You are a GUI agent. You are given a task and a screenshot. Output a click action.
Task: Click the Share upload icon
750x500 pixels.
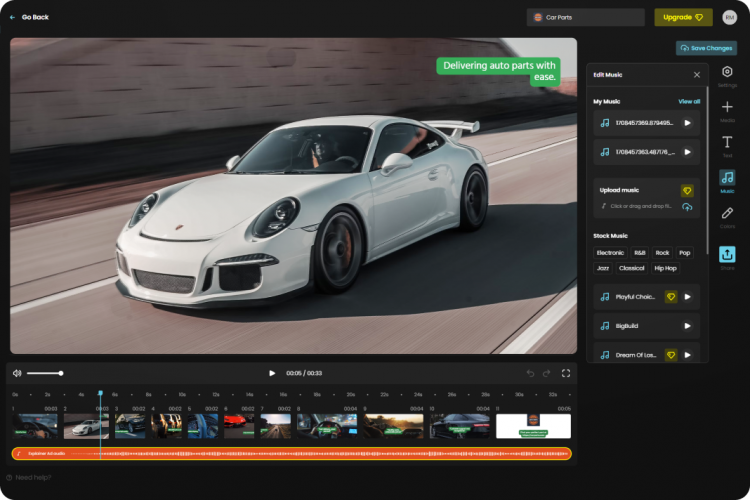point(727,254)
